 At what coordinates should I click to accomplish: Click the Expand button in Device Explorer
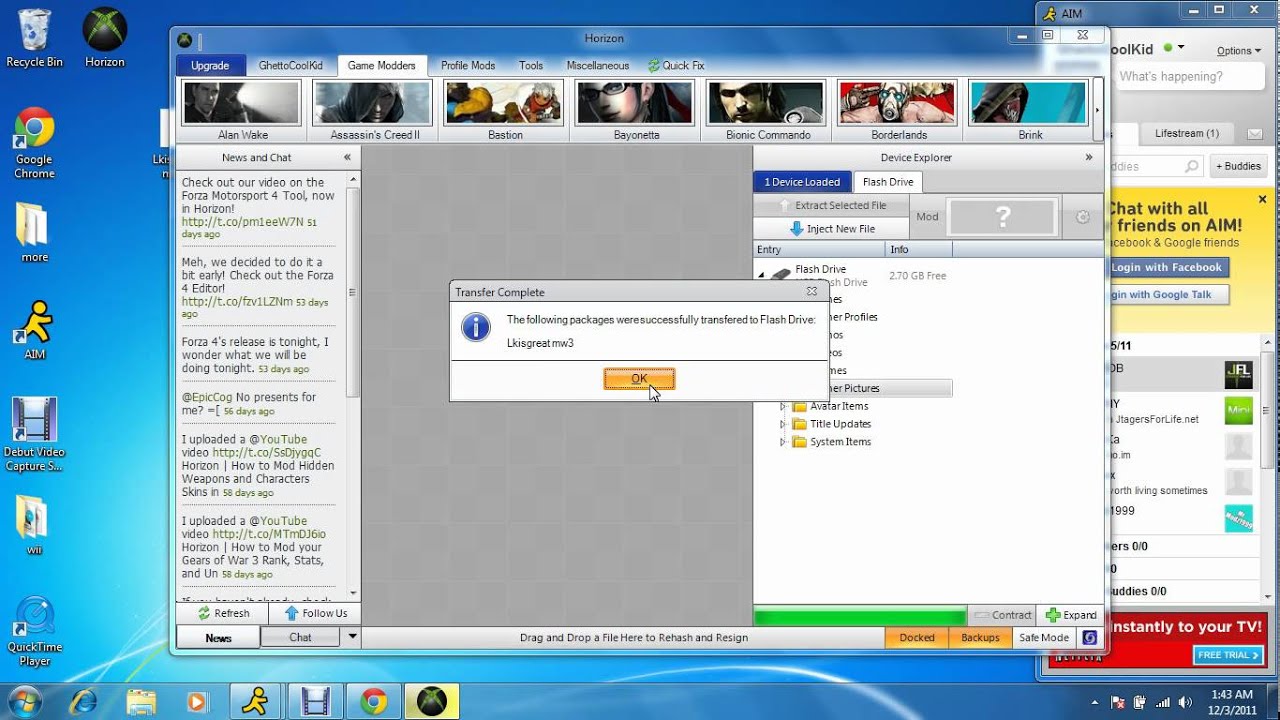pos(1070,615)
